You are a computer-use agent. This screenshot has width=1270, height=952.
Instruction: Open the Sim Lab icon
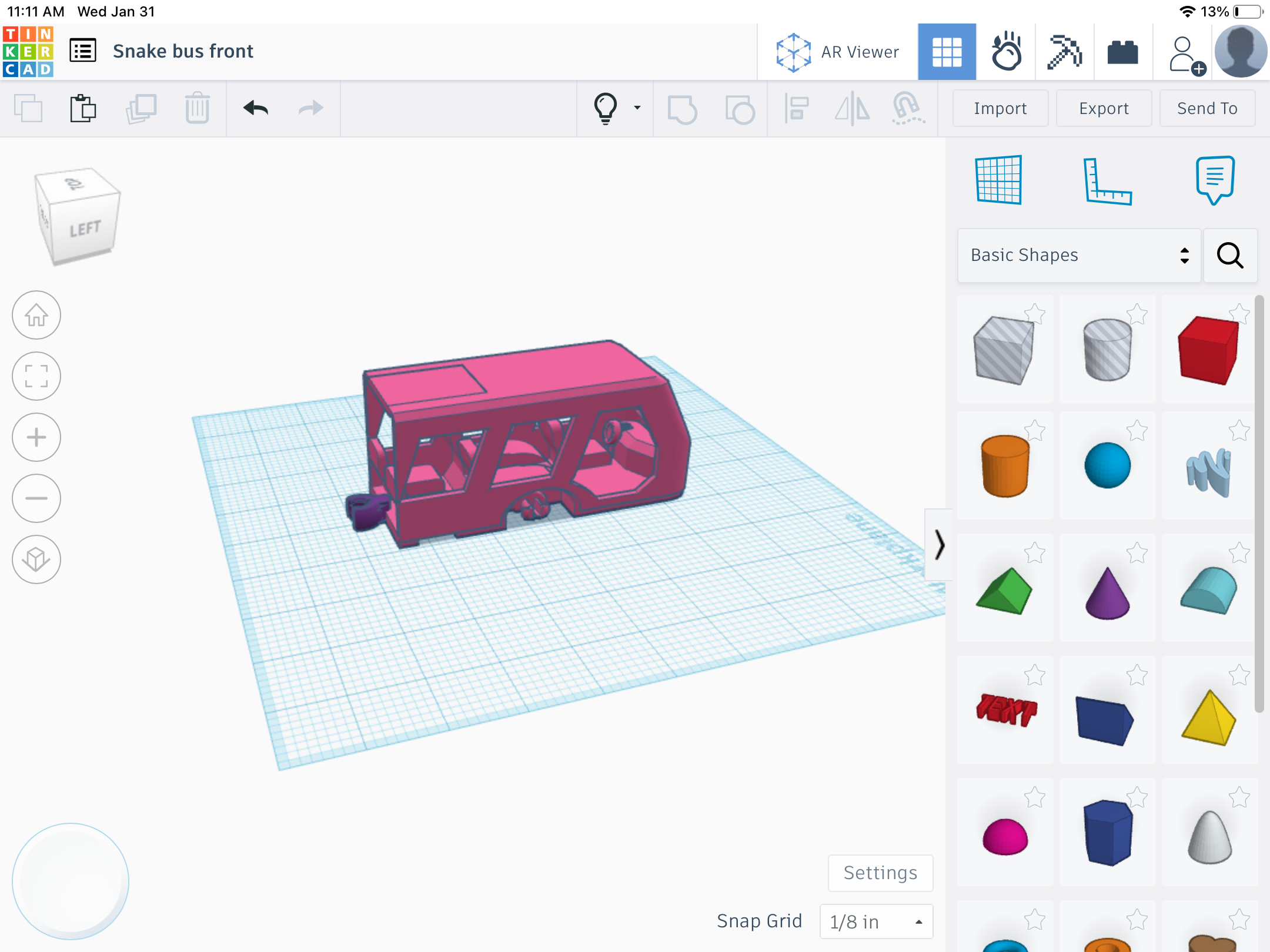(1006, 52)
